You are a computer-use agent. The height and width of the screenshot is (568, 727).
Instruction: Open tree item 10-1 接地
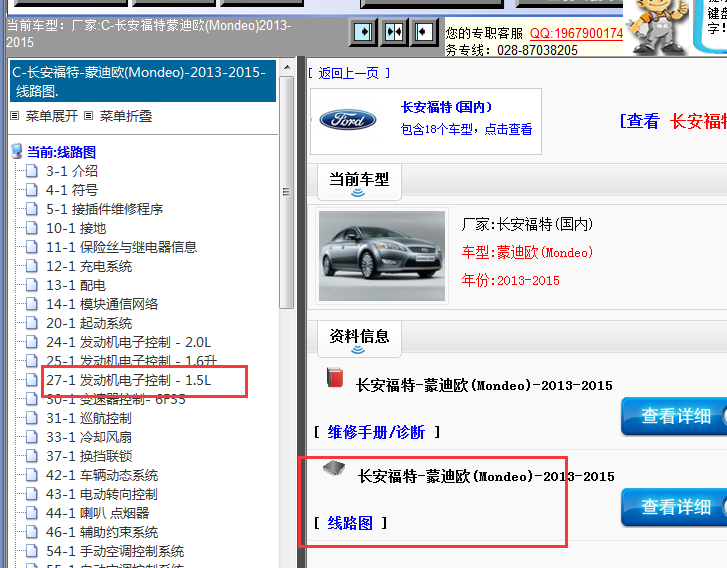point(76,228)
